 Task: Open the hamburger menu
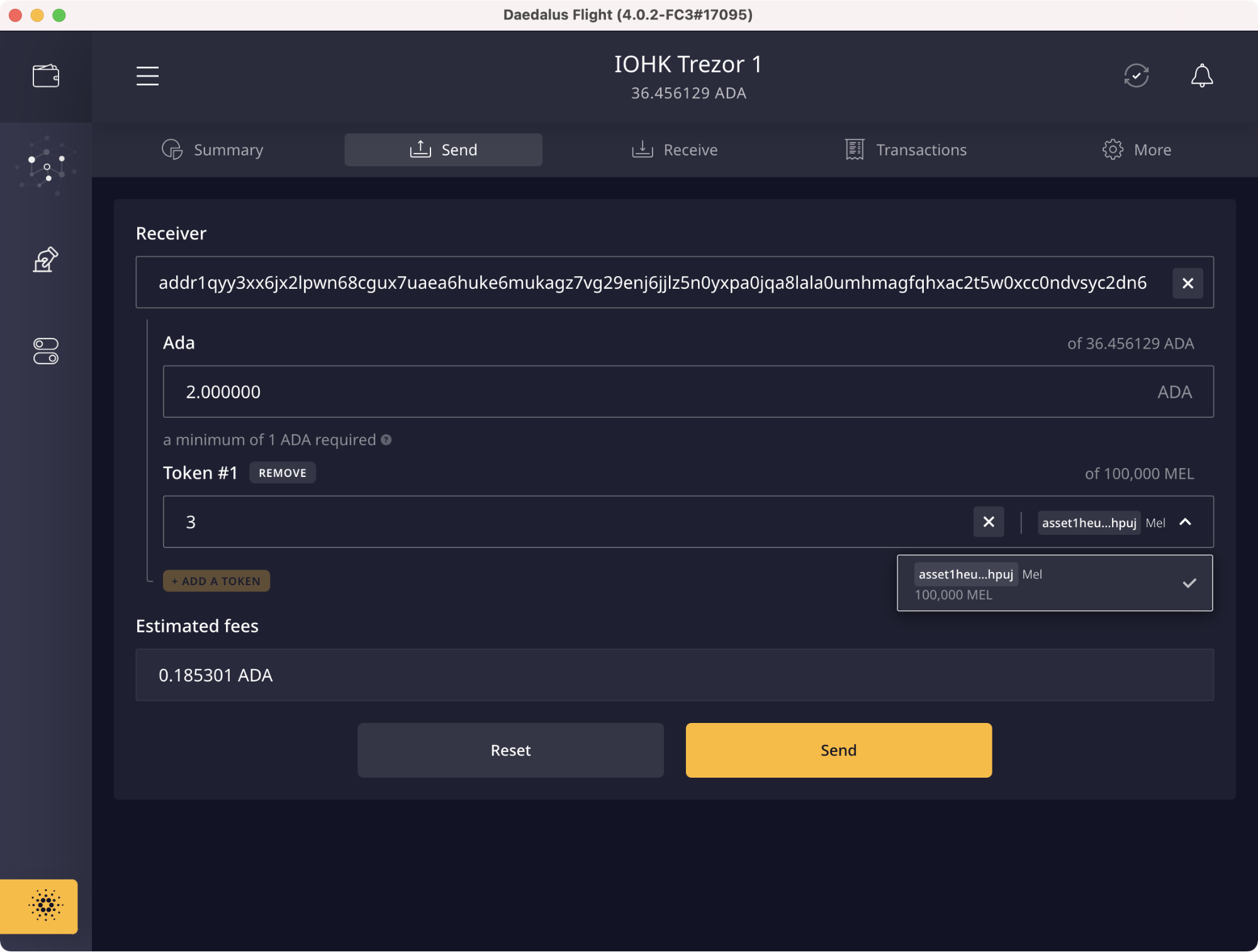pyautogui.click(x=147, y=76)
